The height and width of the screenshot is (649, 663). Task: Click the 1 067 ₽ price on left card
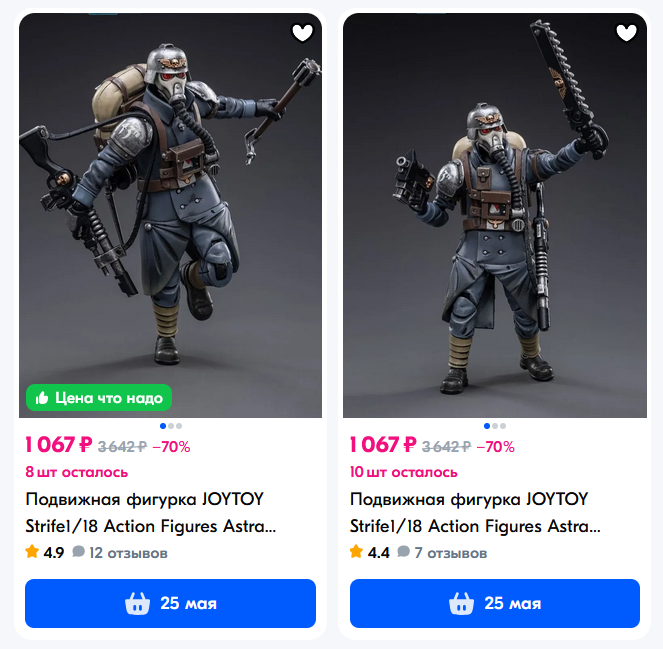click(x=58, y=445)
